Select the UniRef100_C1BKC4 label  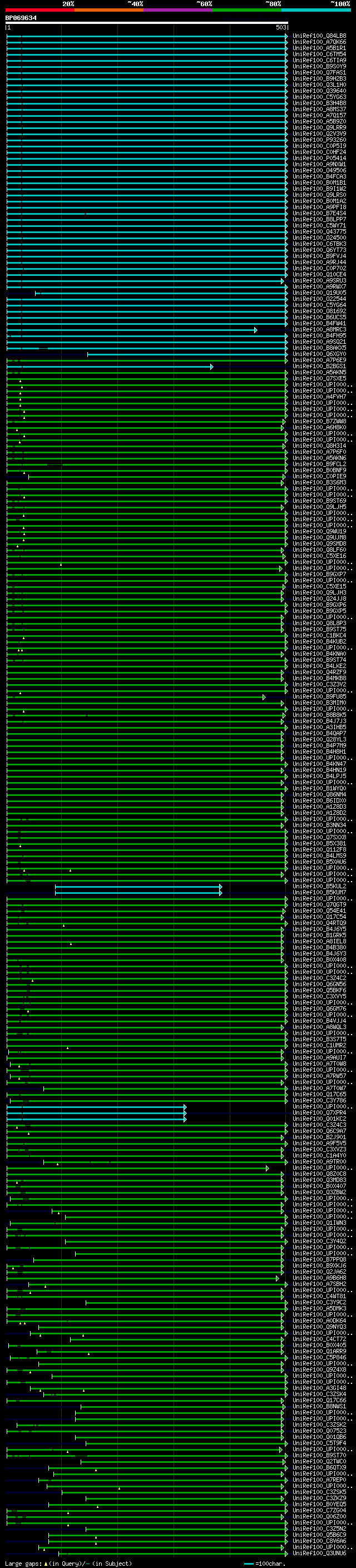319,635
